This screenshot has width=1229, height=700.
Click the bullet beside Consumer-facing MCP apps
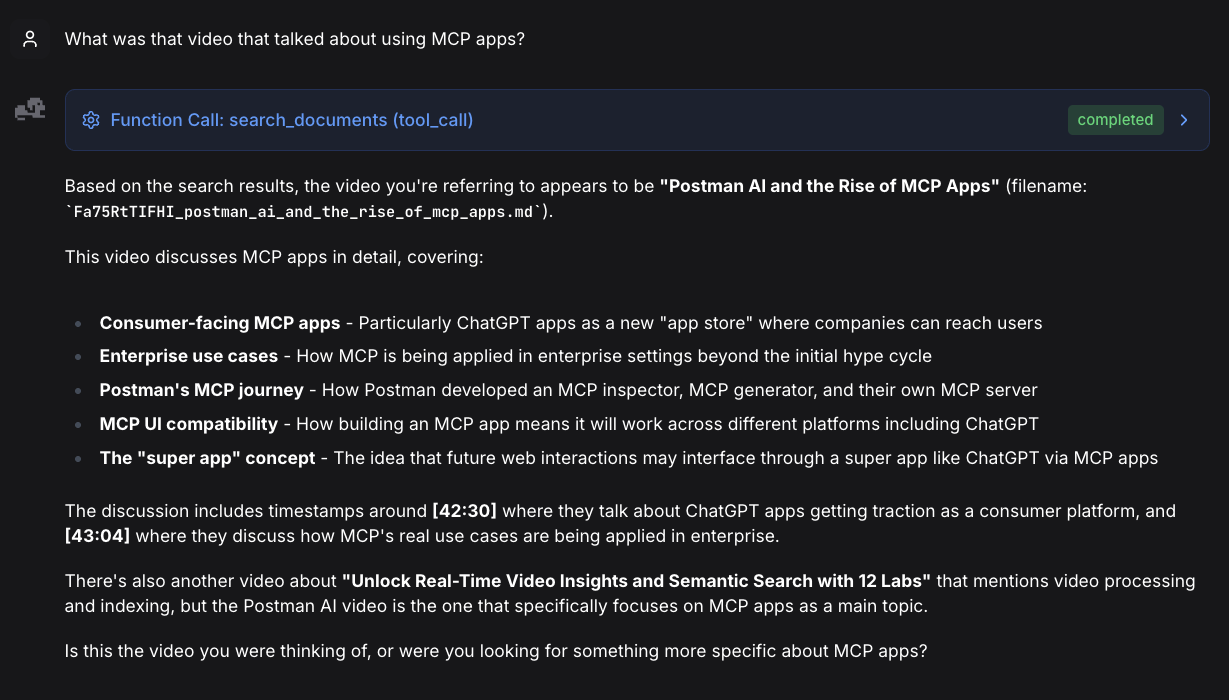point(77,323)
